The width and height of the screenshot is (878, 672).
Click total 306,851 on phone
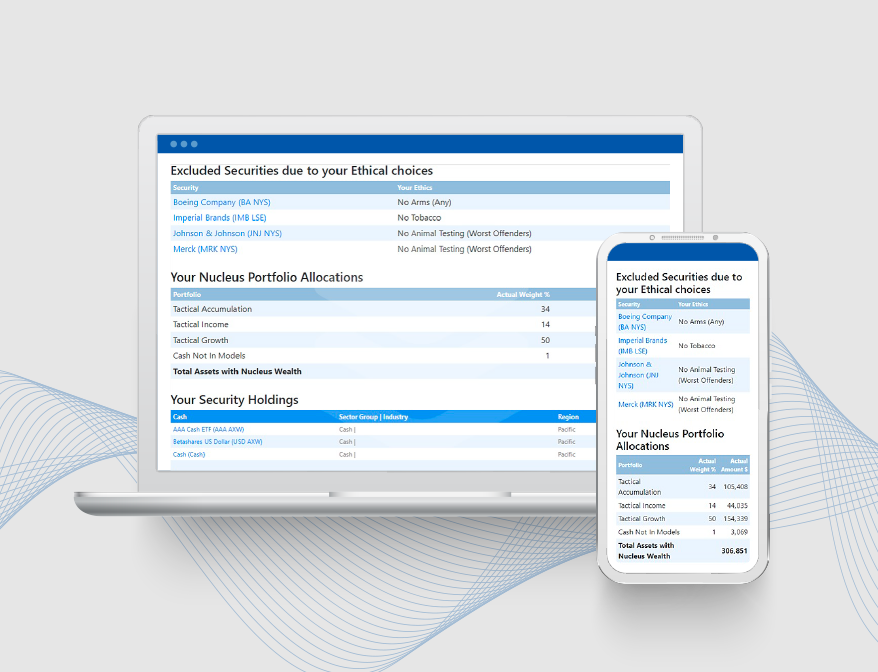point(734,551)
